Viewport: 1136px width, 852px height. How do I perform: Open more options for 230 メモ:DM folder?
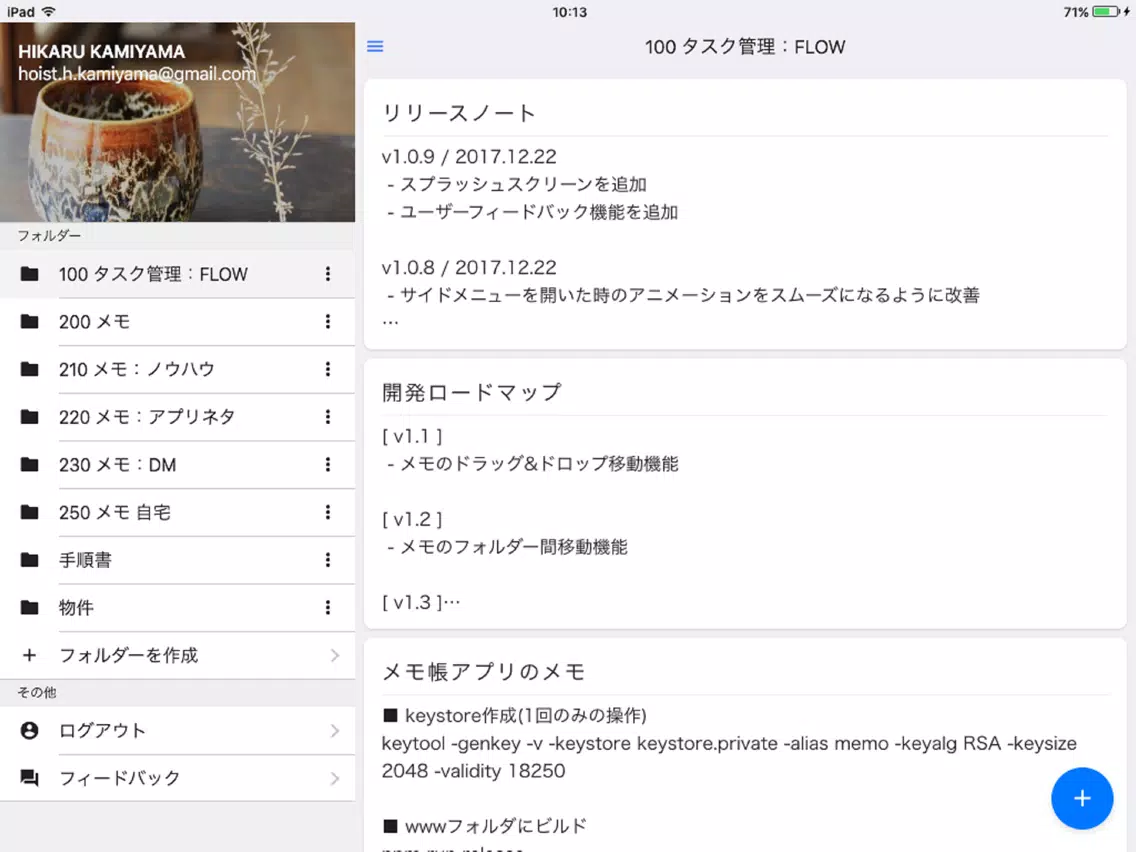click(328, 464)
